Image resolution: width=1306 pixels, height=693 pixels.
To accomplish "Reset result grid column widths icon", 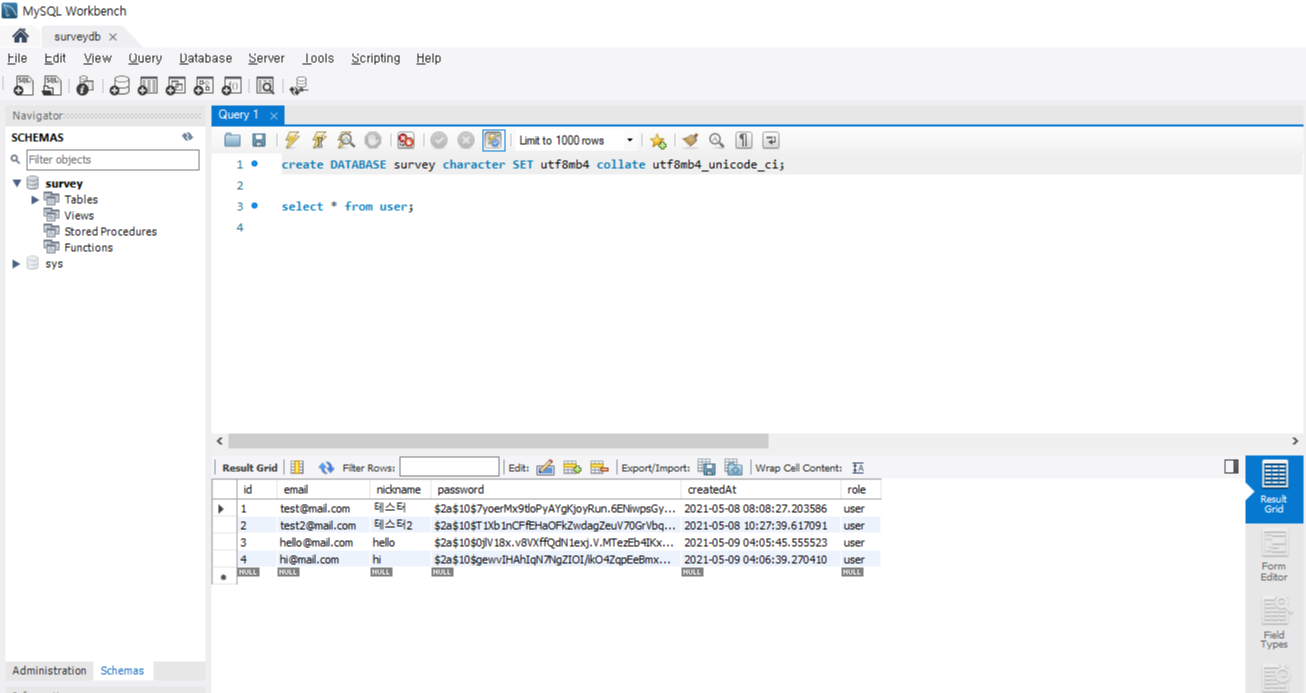I will 297,467.
